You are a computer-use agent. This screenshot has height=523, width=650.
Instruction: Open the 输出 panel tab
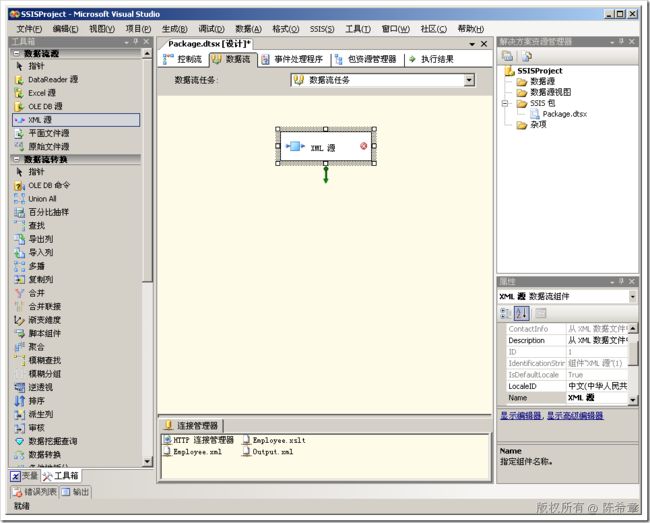tap(75, 492)
